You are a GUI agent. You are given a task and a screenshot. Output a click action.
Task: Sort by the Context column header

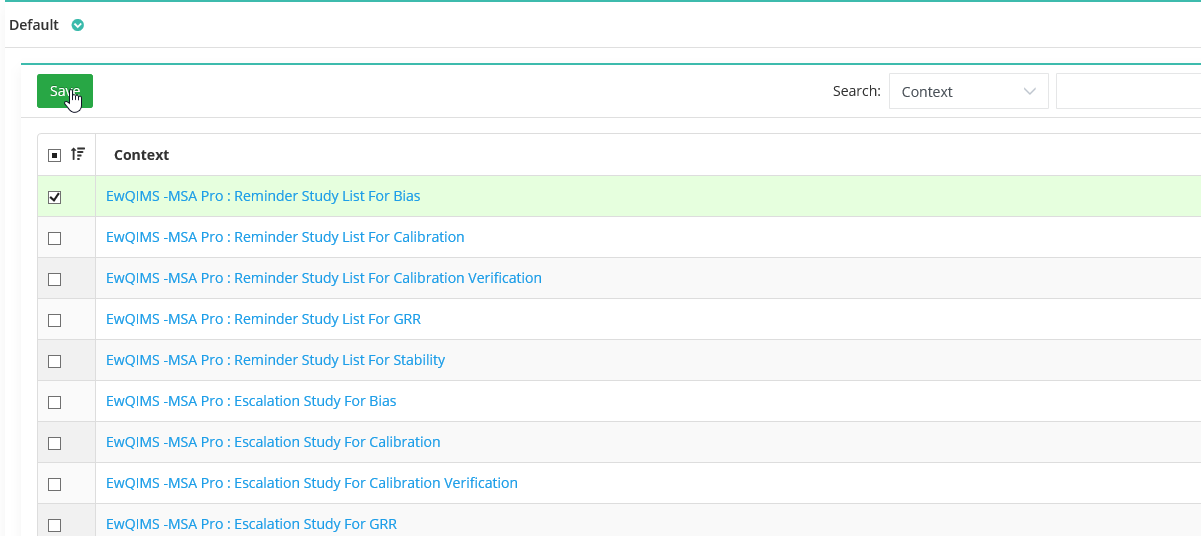pyautogui.click(x=141, y=155)
